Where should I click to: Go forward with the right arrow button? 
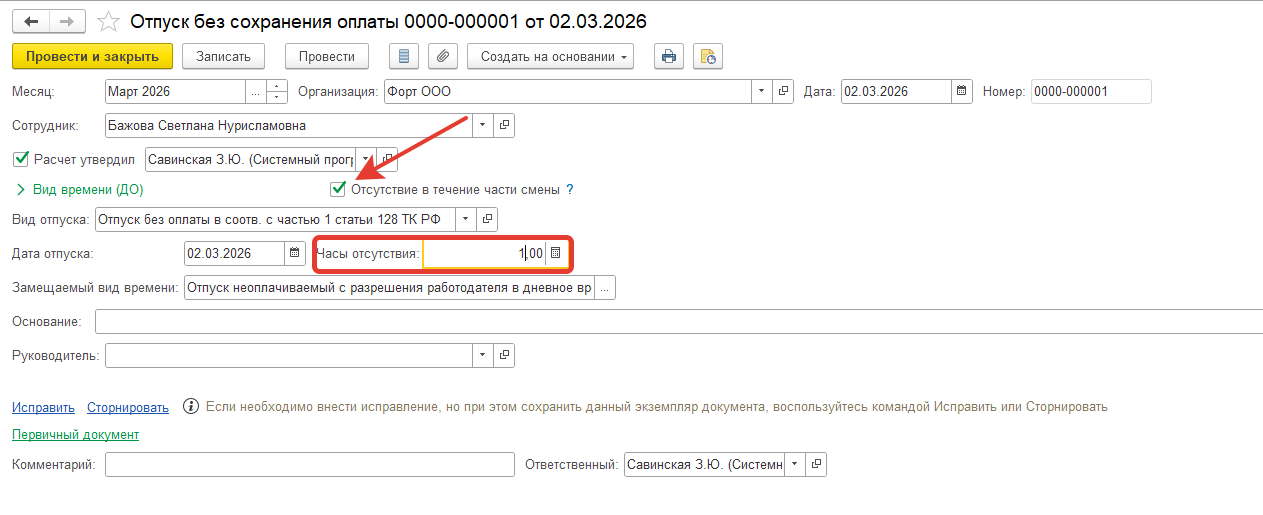(x=67, y=20)
